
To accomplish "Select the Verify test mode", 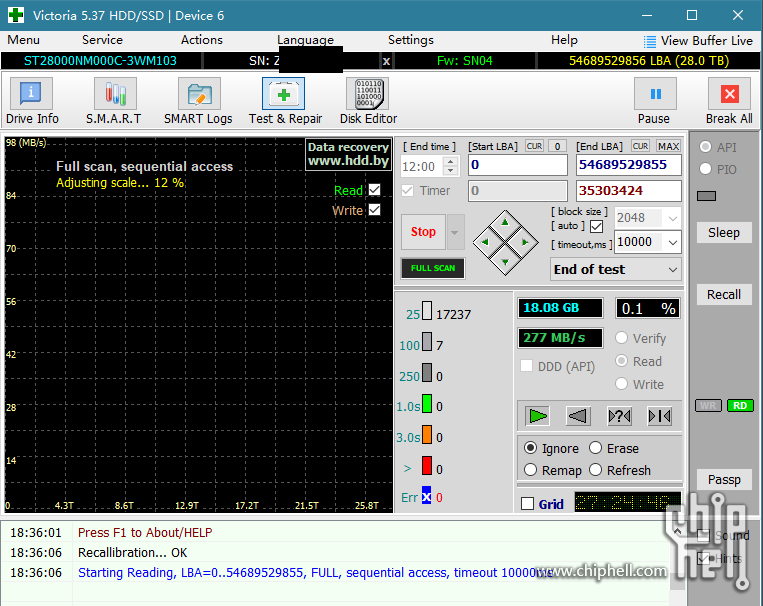I will tap(621, 338).
